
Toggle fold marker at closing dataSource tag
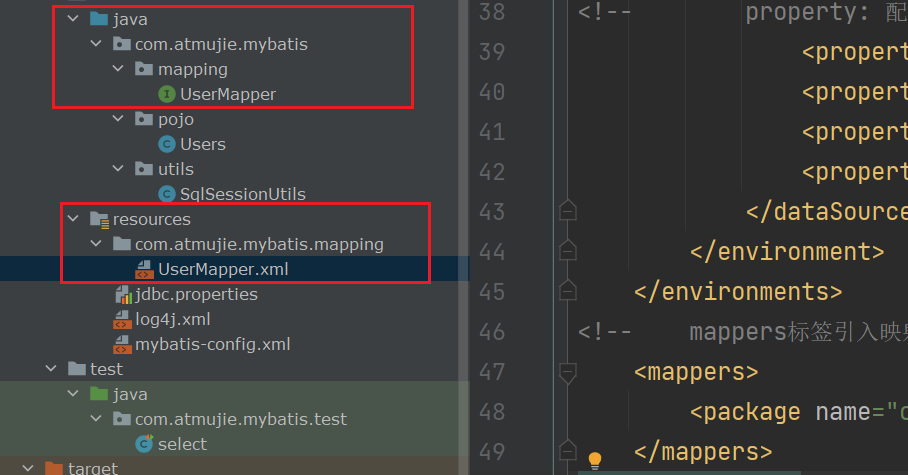[567, 211]
